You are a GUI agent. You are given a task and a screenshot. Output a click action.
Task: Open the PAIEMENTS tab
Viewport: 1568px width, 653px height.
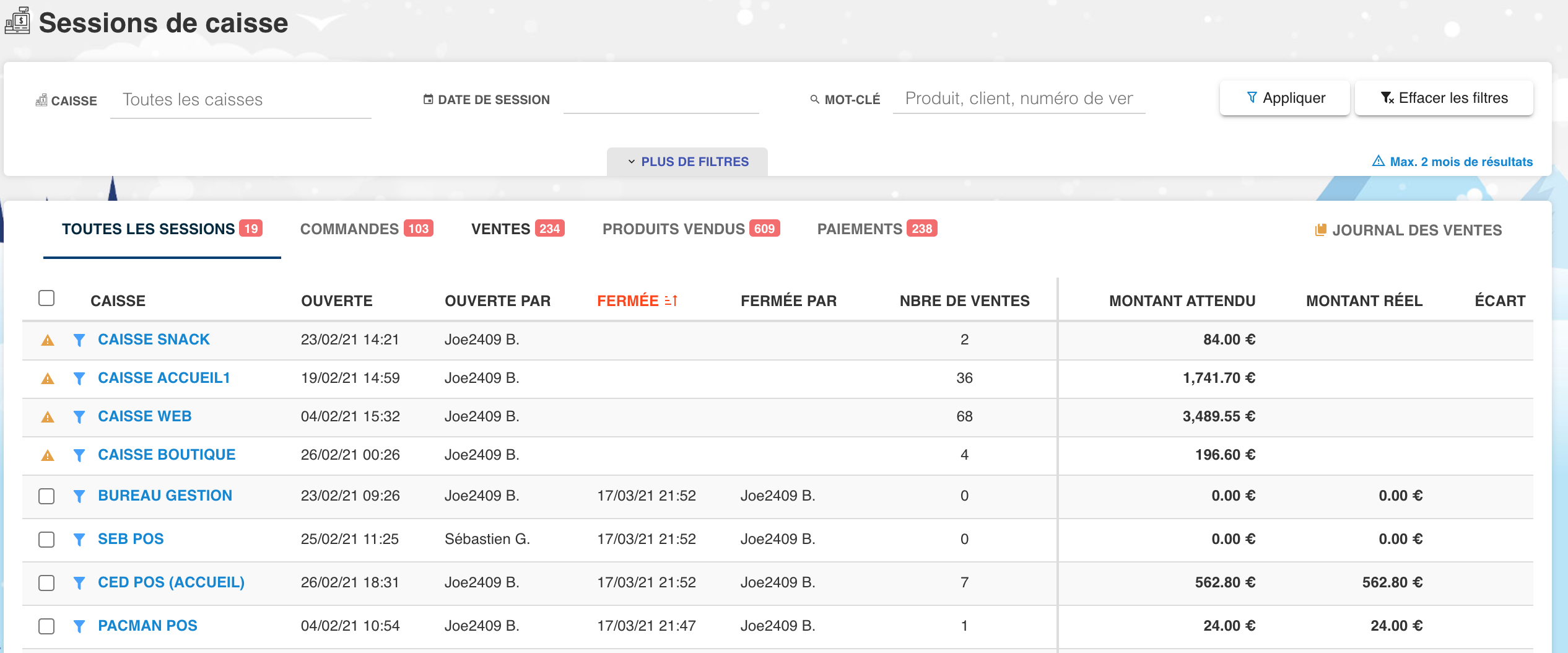[x=876, y=229]
